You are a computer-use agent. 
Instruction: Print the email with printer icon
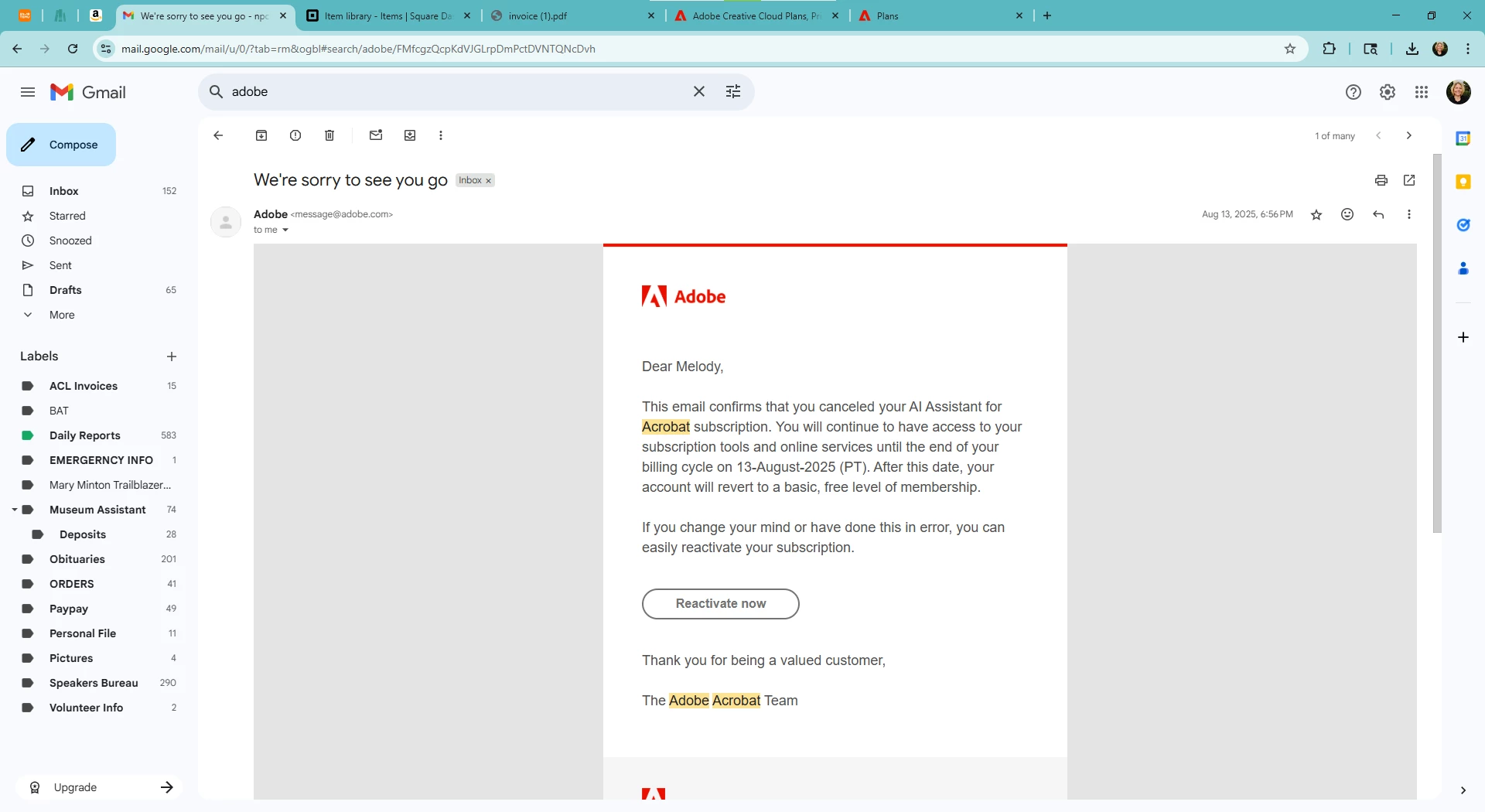(x=1381, y=180)
